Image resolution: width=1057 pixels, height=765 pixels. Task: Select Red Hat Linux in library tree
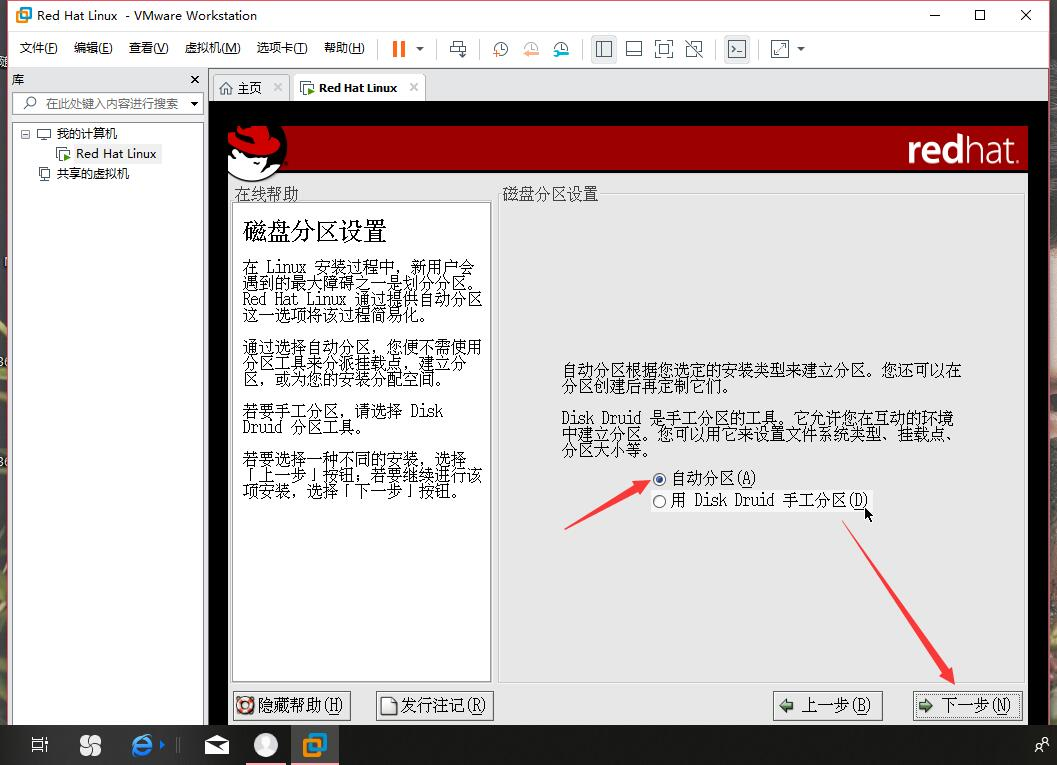coord(116,154)
